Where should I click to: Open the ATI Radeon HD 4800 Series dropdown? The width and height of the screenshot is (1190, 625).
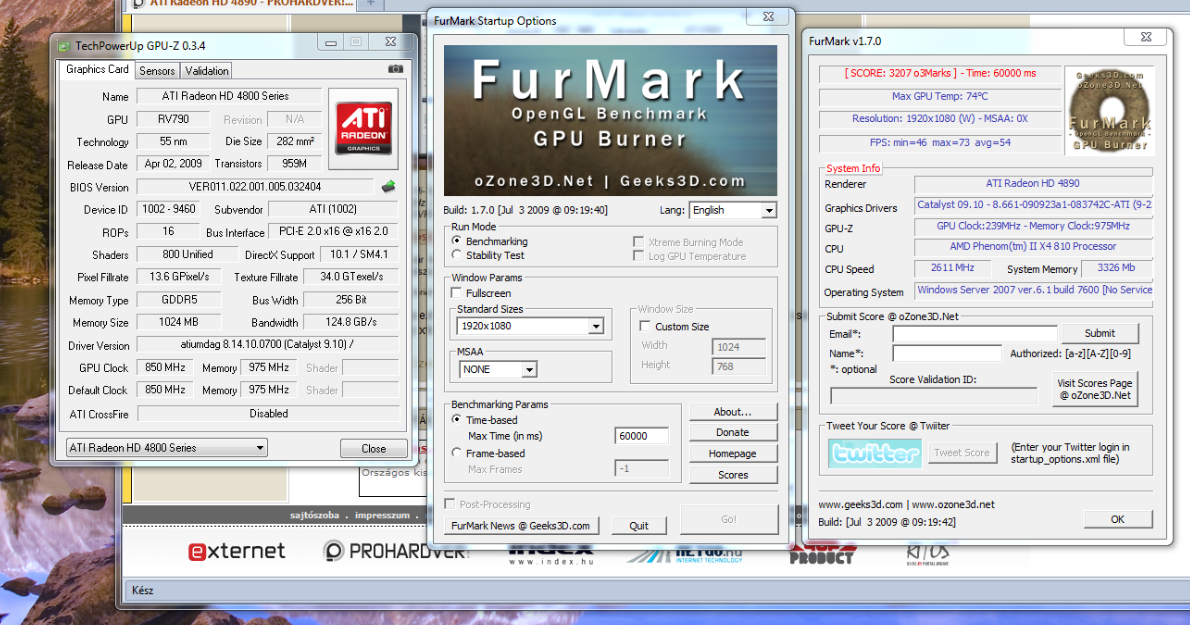click(166, 448)
